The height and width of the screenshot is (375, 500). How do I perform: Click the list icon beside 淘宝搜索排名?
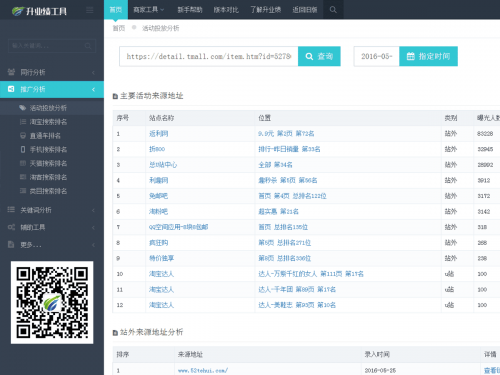click(x=23, y=122)
